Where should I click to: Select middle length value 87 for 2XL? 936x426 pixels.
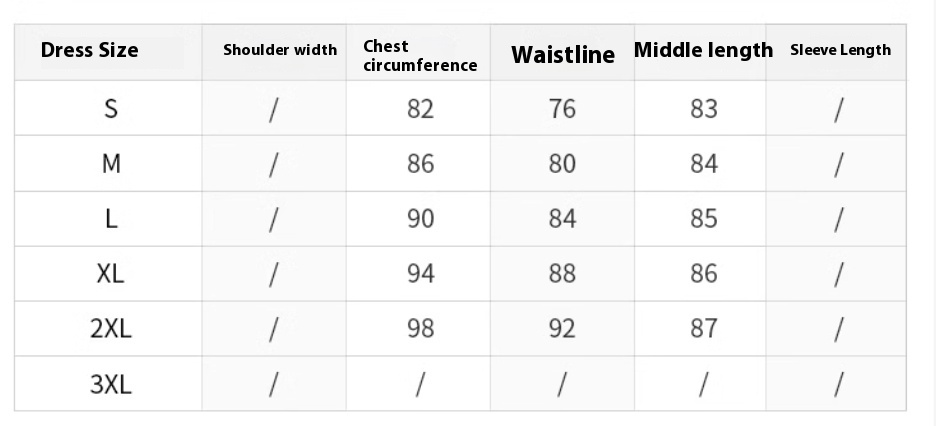point(704,328)
